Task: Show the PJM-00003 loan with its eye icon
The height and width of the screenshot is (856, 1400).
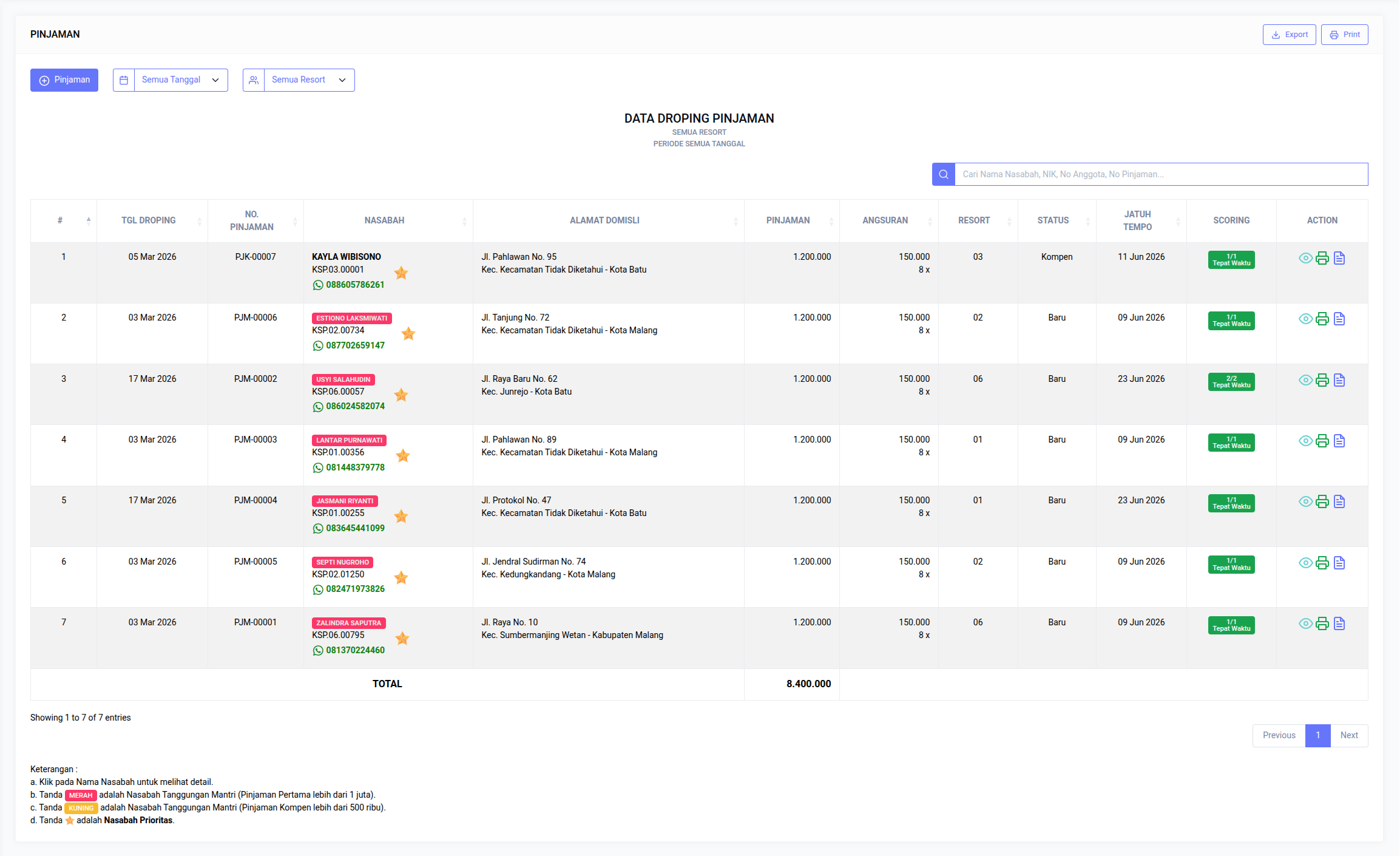Action: 1305,441
